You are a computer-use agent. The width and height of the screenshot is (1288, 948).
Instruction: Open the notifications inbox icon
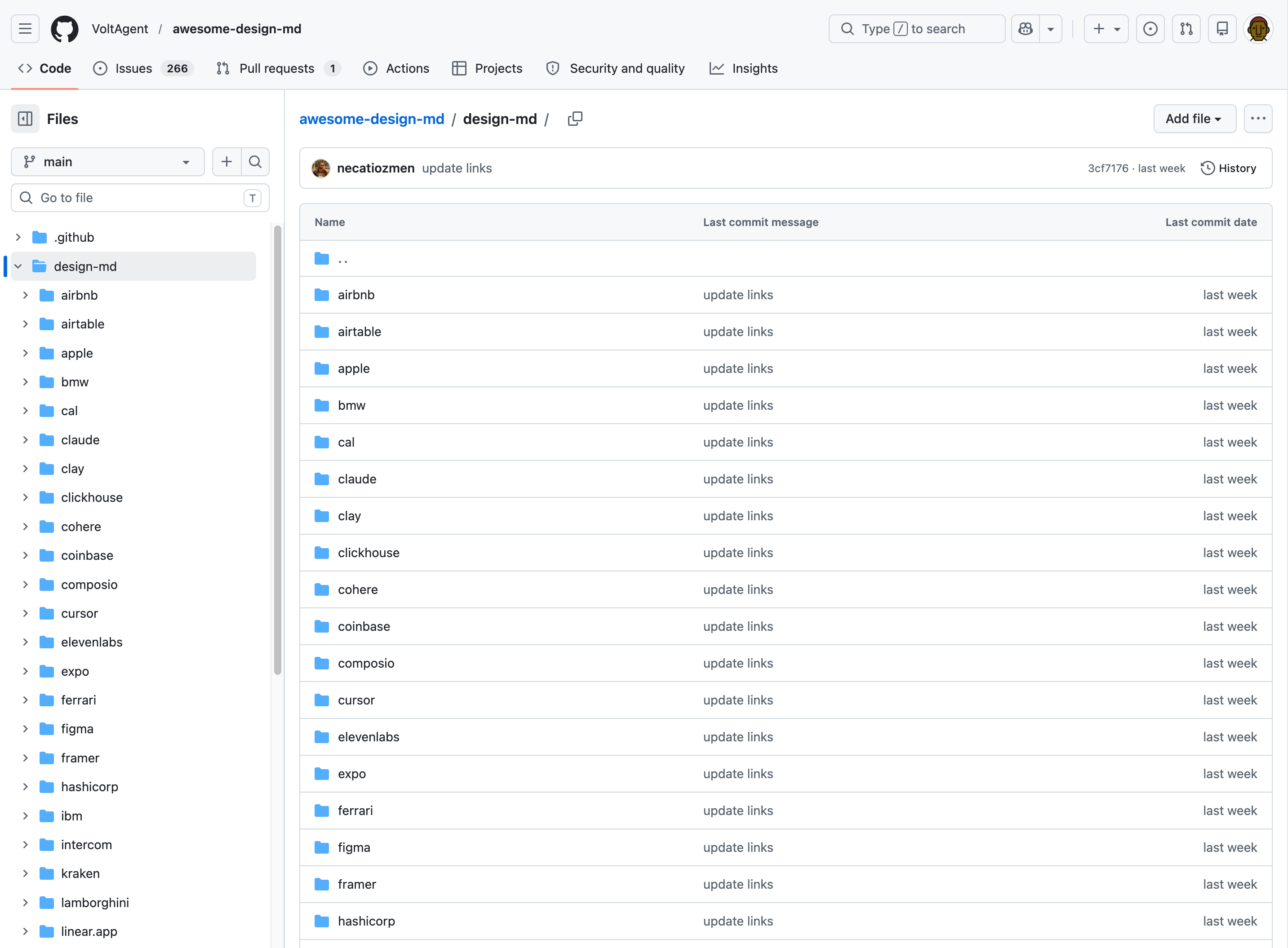coord(1222,29)
